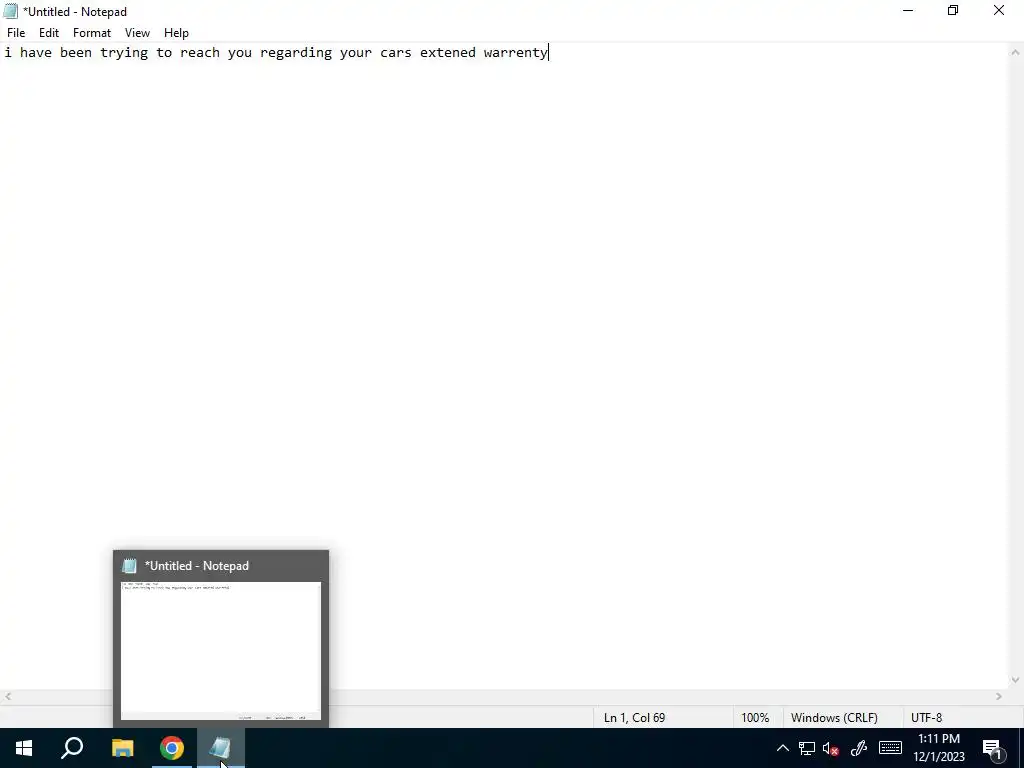This screenshot has height=768, width=1024.
Task: Click the clock showing 1:11 PM
Action: pos(938,739)
